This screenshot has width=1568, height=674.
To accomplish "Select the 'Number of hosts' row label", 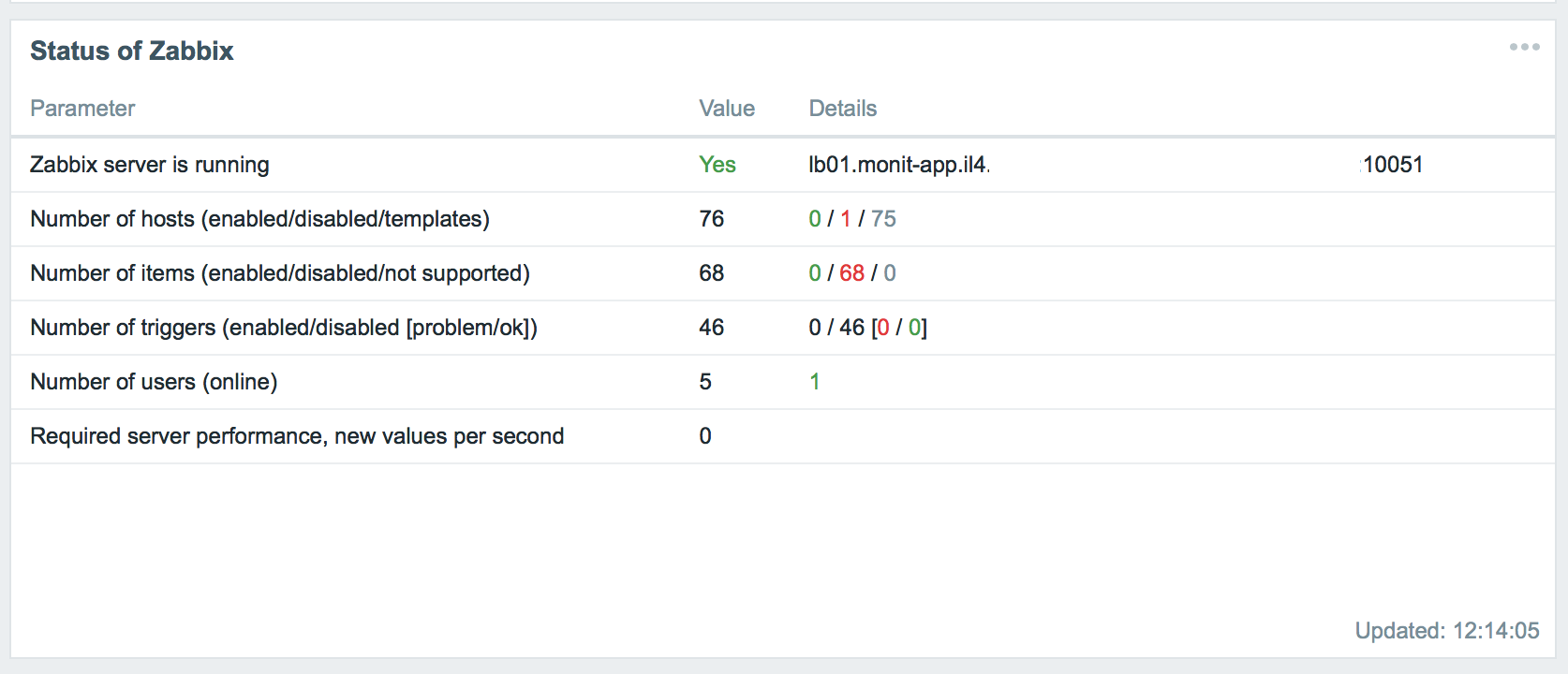I will [x=260, y=219].
